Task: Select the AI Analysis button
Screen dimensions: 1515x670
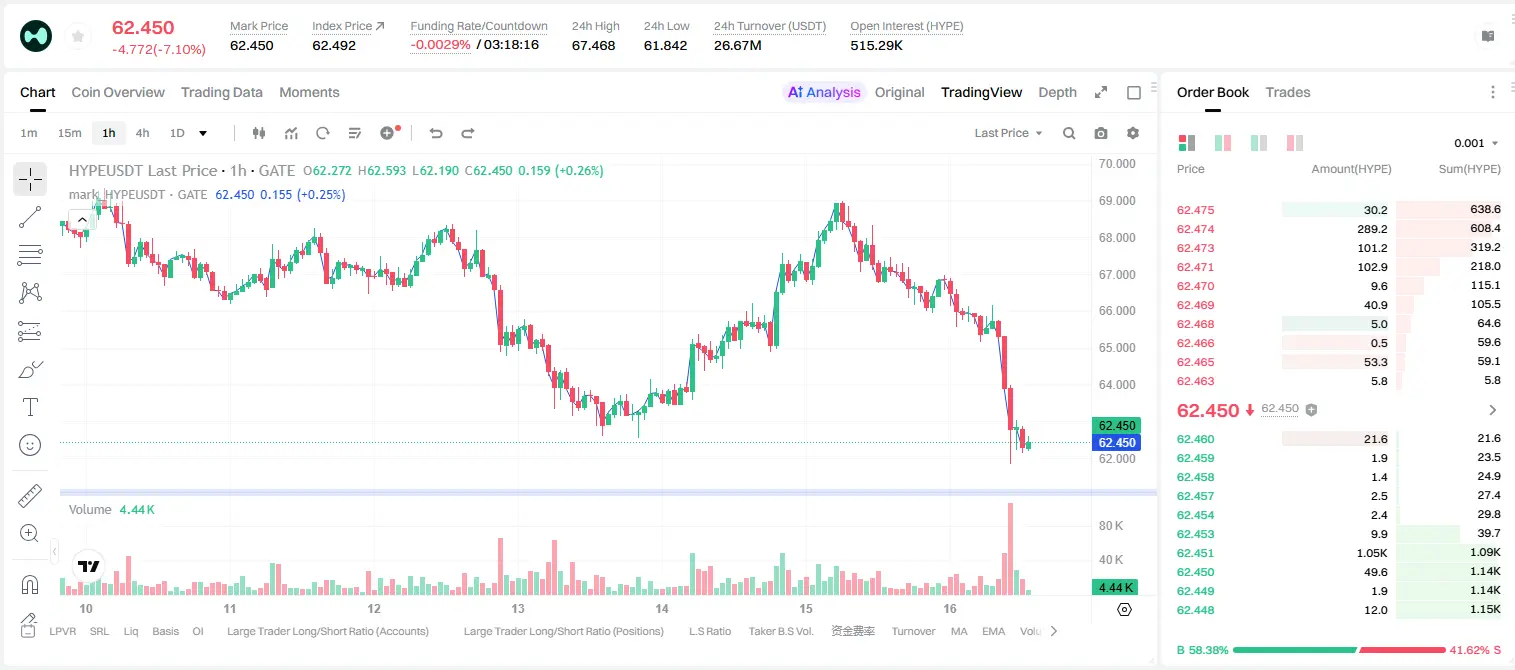Action: [x=823, y=92]
